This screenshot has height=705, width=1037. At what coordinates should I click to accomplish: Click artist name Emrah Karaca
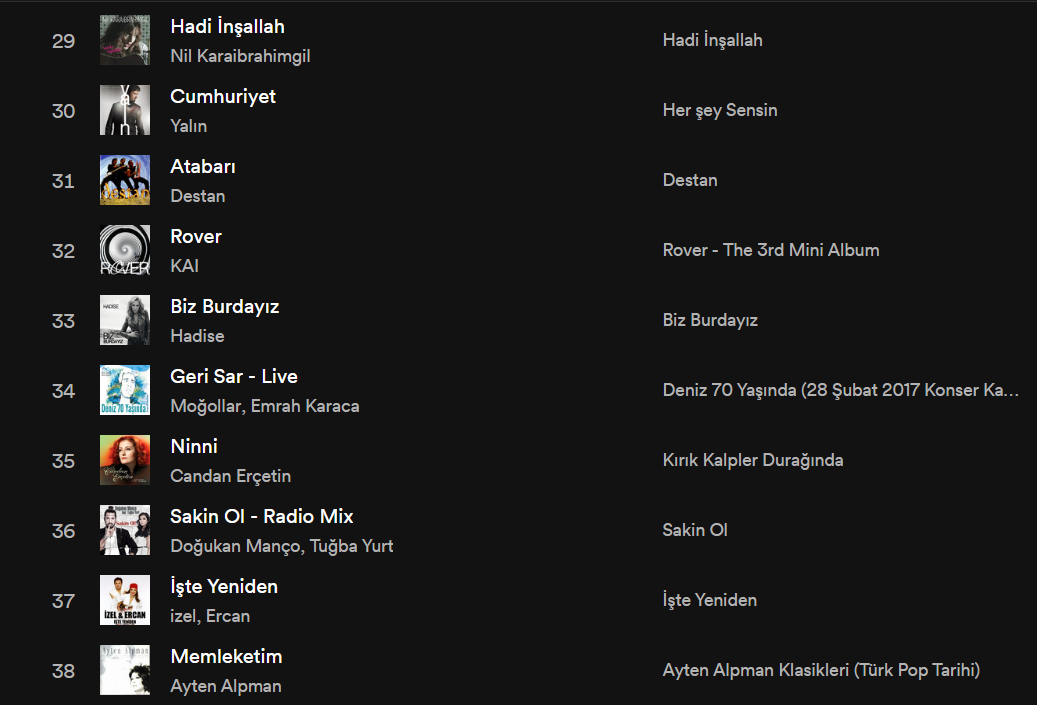coord(305,406)
